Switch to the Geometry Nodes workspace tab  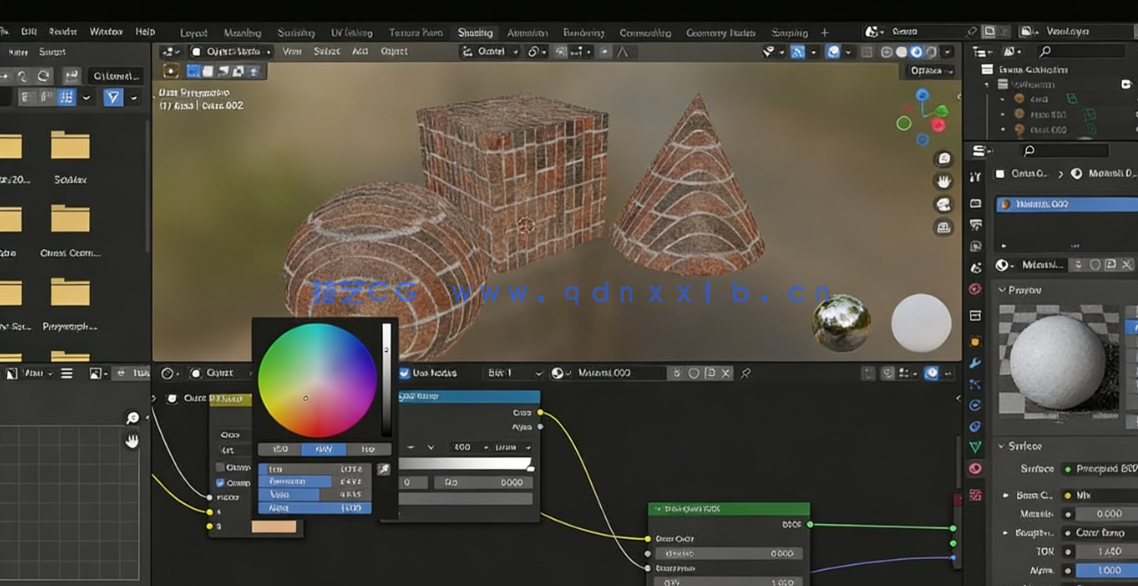point(718,31)
